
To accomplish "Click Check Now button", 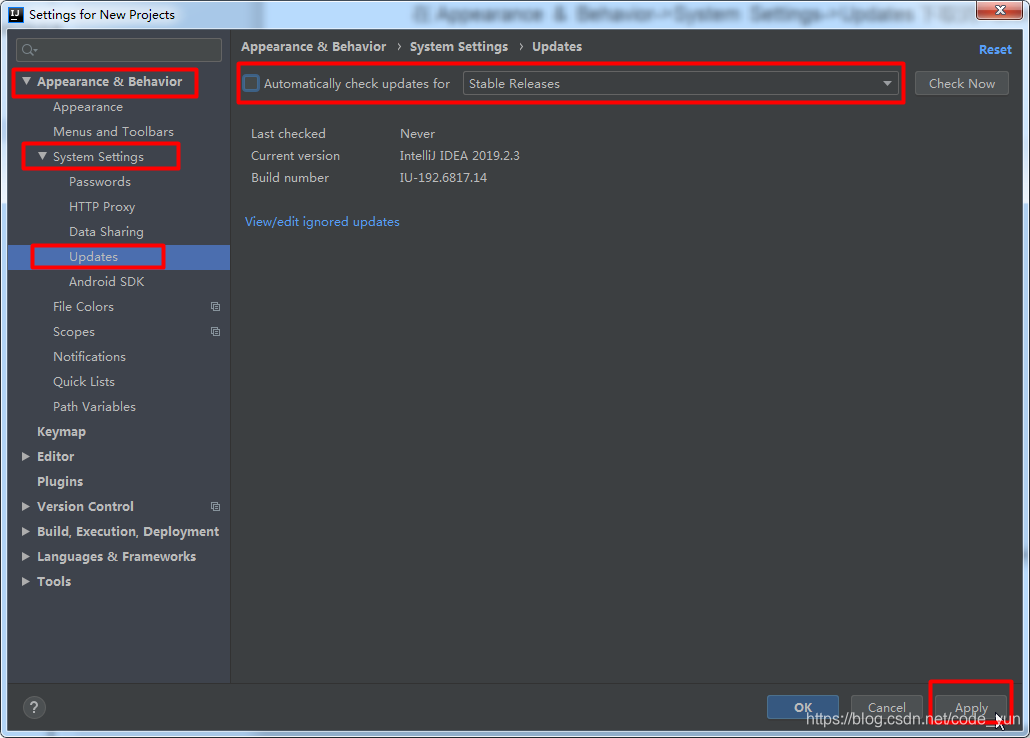I will 962,83.
